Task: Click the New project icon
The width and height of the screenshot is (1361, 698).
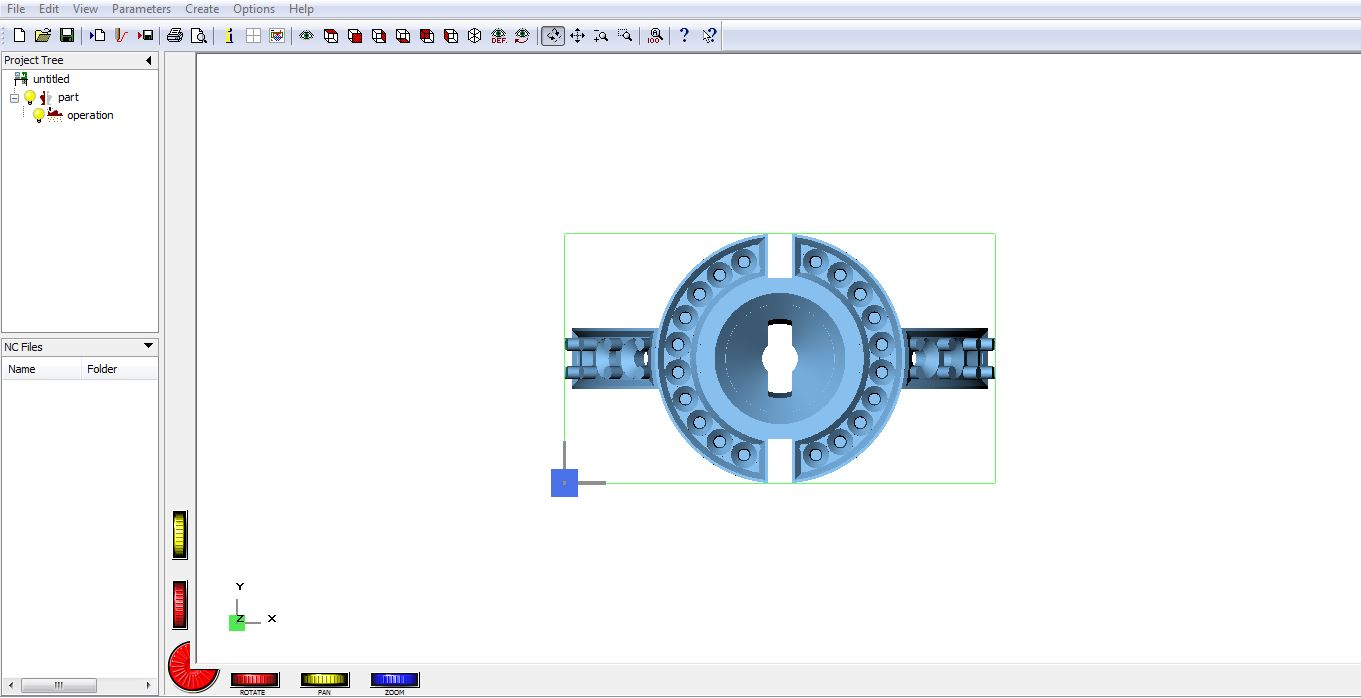Action: pyautogui.click(x=19, y=36)
